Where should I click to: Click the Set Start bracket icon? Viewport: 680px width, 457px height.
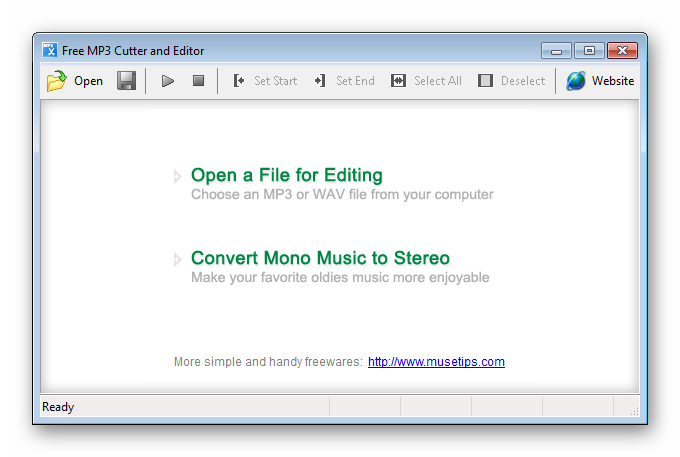click(x=239, y=81)
